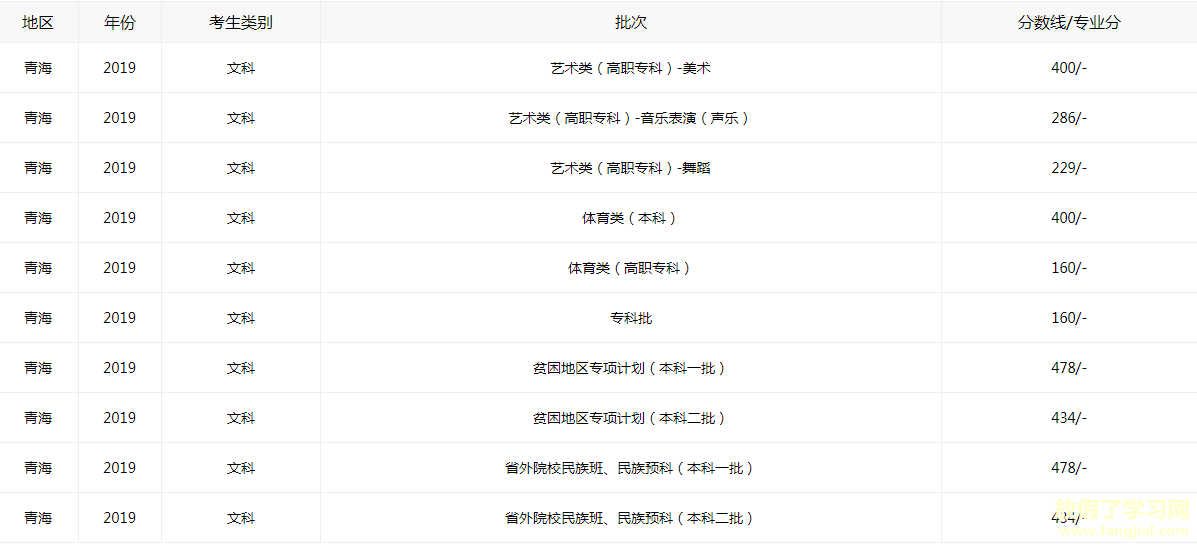Image resolution: width=1197 pixels, height=549 pixels.
Task: Click score 478/- in the 贫困地区专项计划(本科一批) row
Action: click(x=1069, y=368)
